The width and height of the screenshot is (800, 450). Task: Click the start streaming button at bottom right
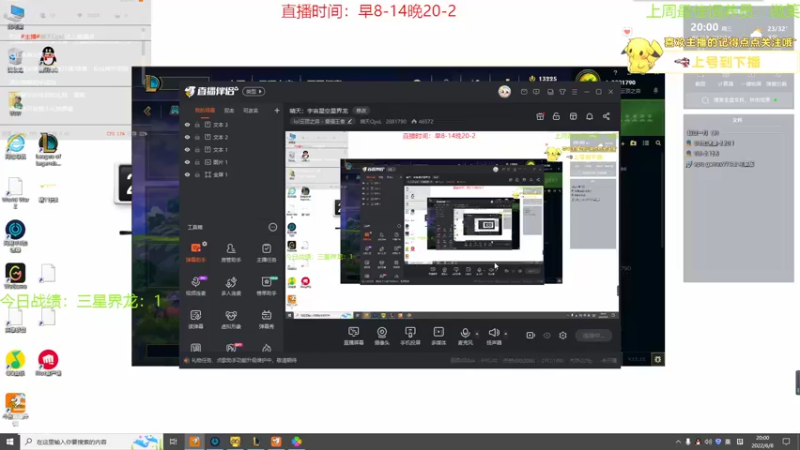[x=593, y=335]
